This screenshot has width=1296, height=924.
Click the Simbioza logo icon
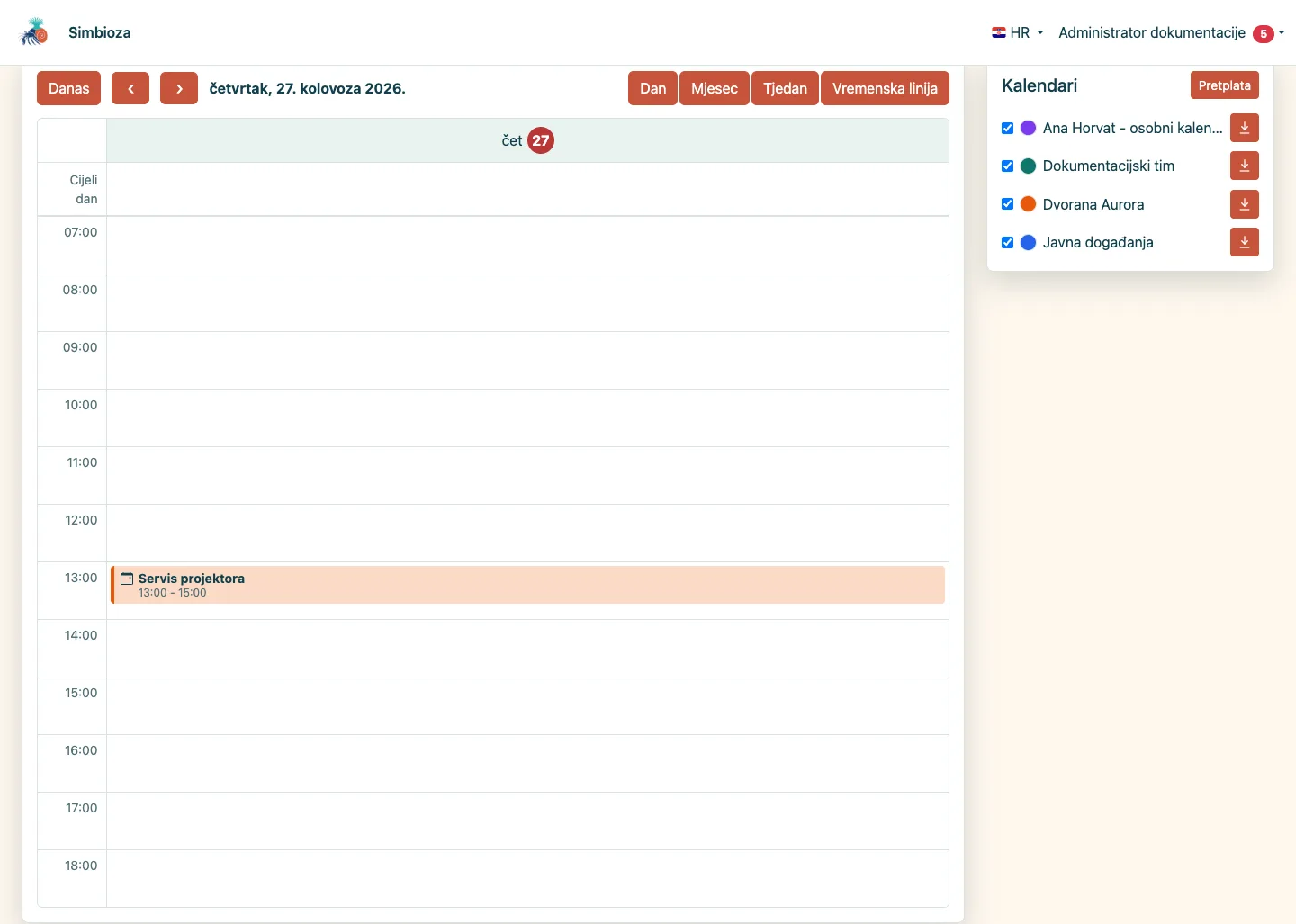pos(34,32)
